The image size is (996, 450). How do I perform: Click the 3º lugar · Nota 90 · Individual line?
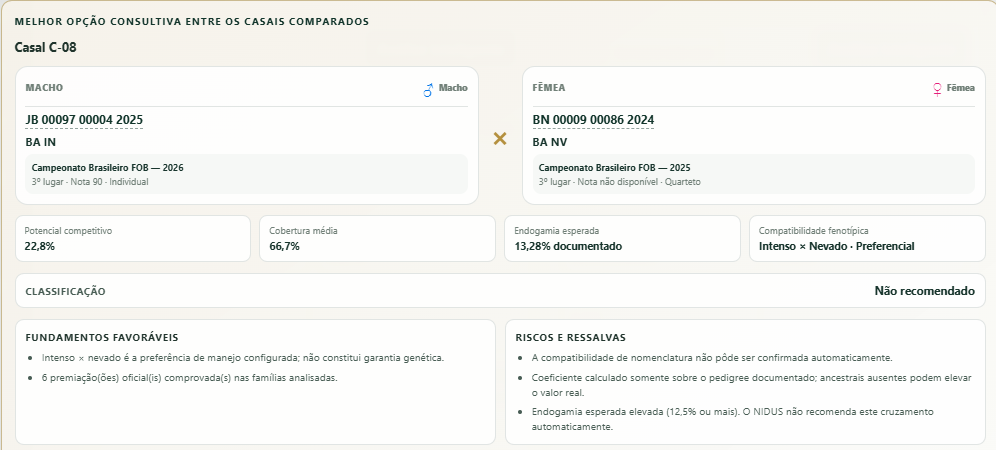pyautogui.click(x=90, y=182)
